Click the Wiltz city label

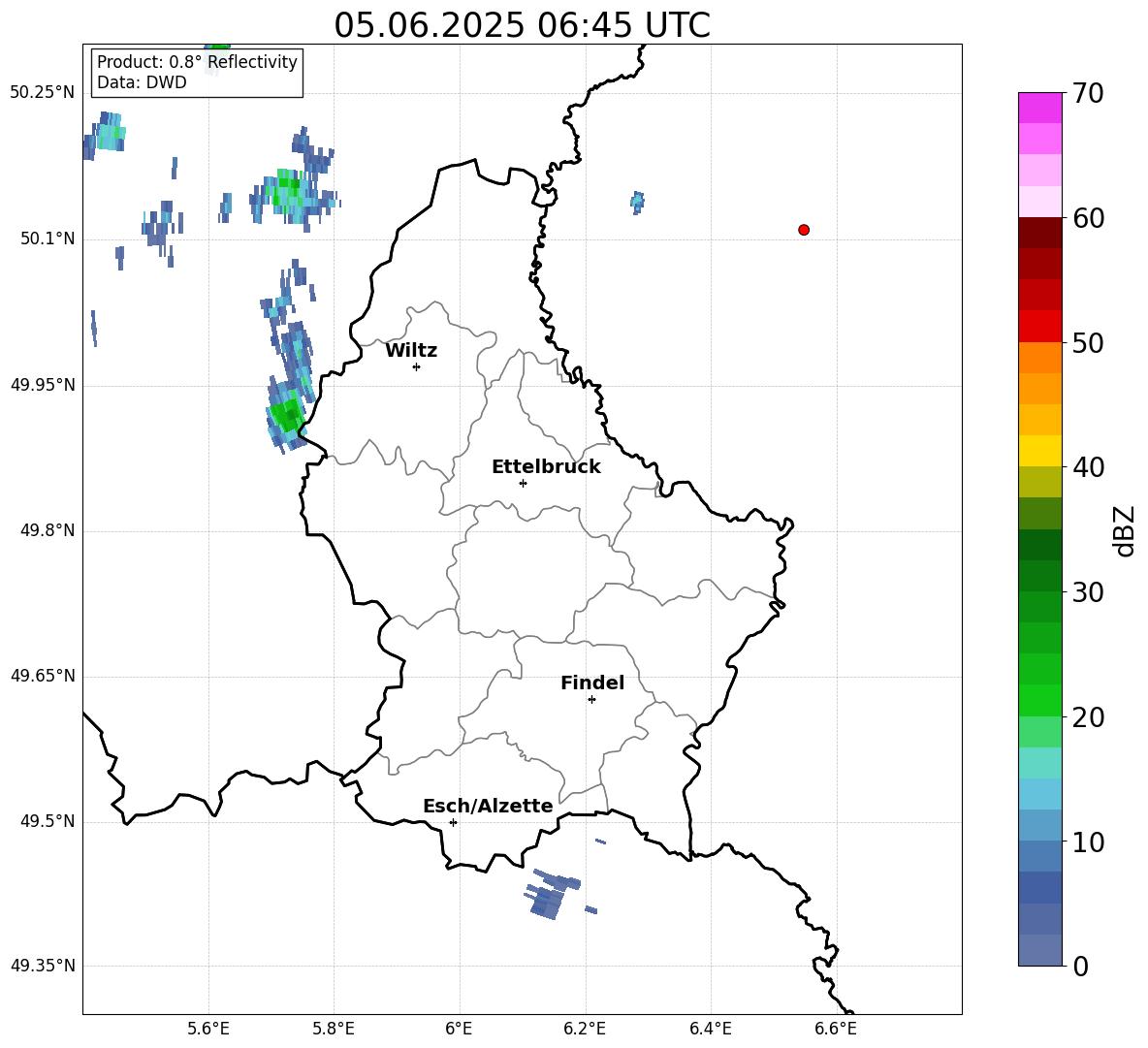(x=411, y=351)
